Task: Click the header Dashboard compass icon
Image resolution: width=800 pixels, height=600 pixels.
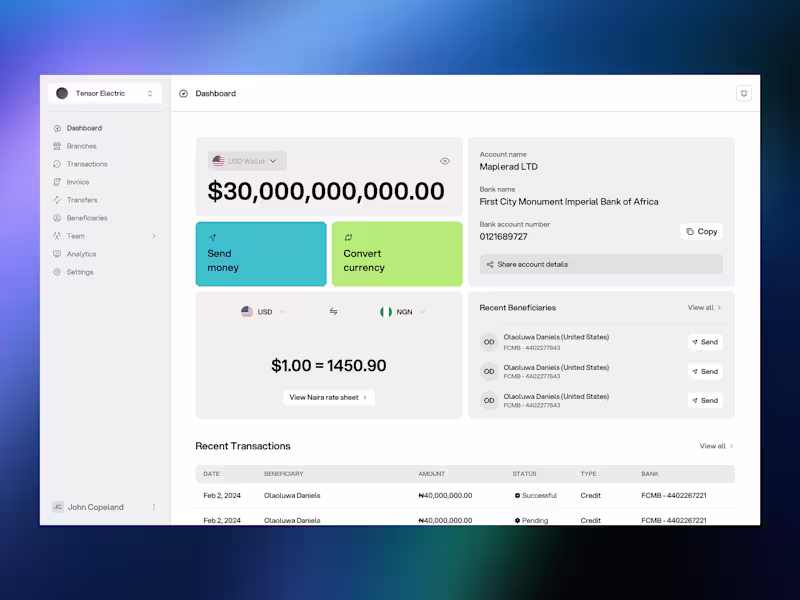Action: 184,93
